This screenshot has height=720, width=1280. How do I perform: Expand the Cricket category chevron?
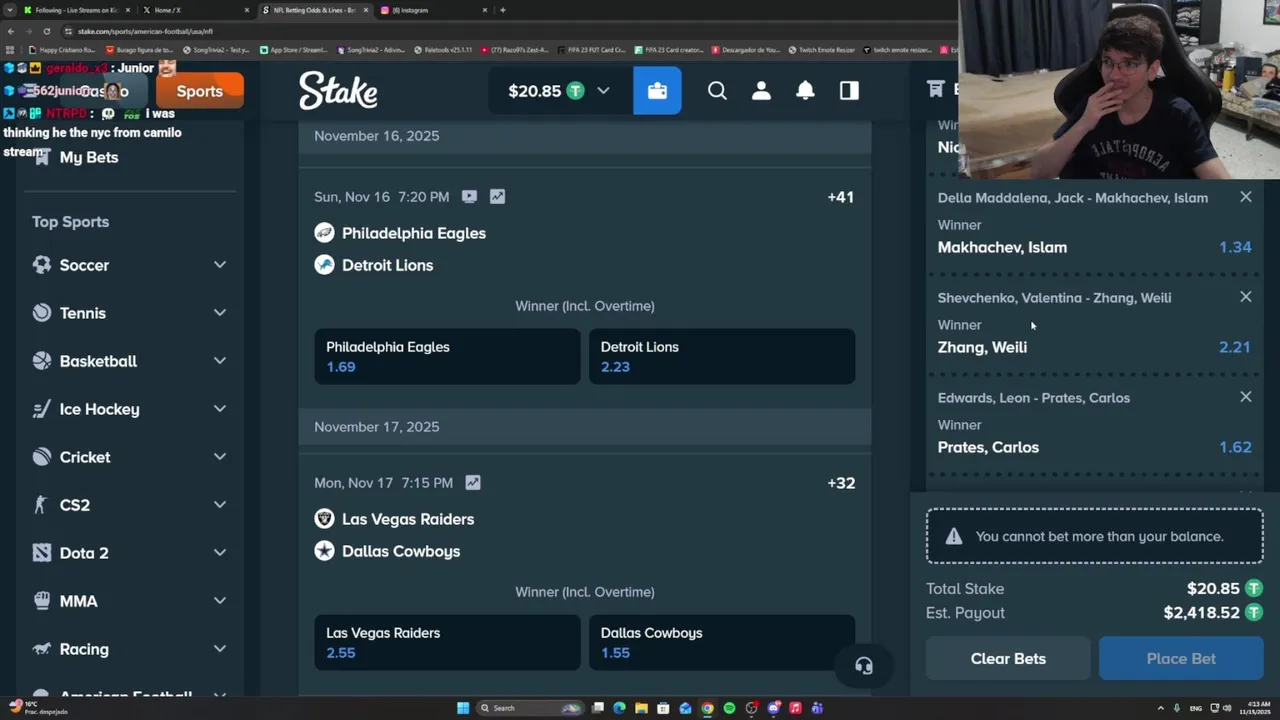[x=219, y=457]
